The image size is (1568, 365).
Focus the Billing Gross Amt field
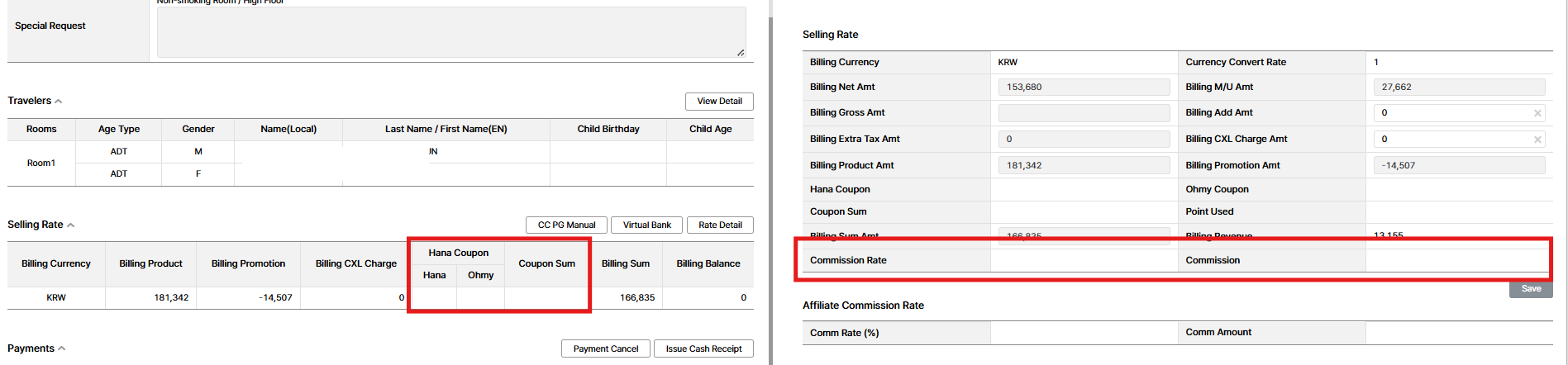click(1084, 113)
